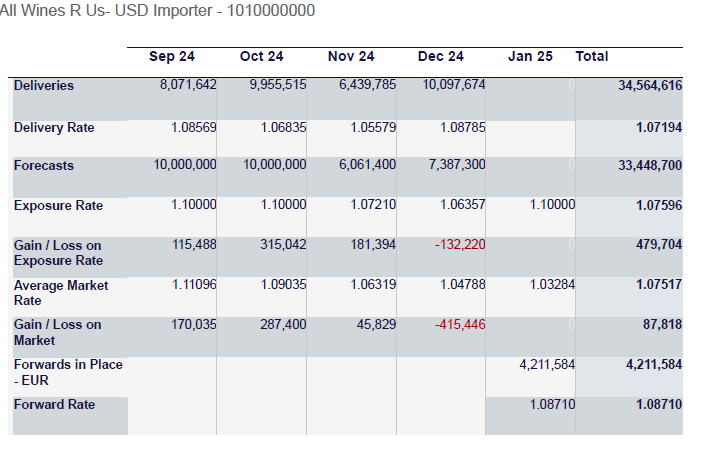Screen dimensions: 709x453
Task: Click the Forward Rate row label
Action: click(54, 404)
